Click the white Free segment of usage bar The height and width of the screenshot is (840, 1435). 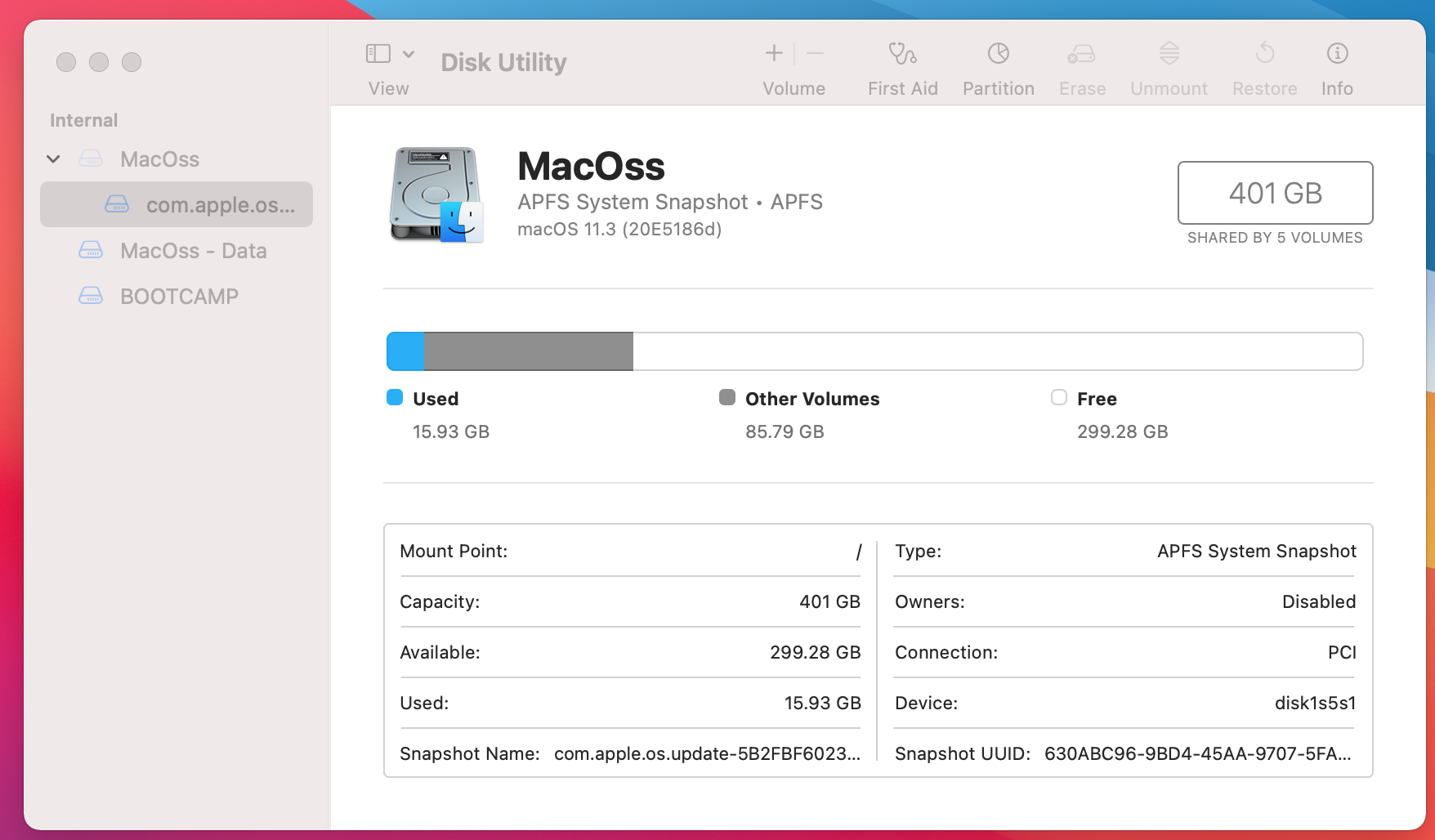pyautogui.click(x=998, y=351)
